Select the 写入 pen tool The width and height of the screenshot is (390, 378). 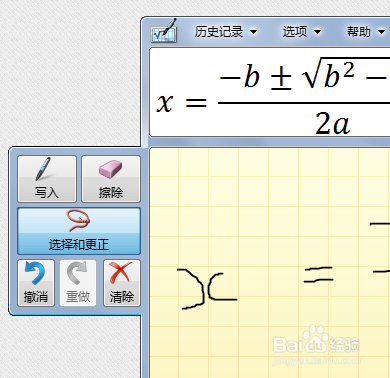pos(47,179)
